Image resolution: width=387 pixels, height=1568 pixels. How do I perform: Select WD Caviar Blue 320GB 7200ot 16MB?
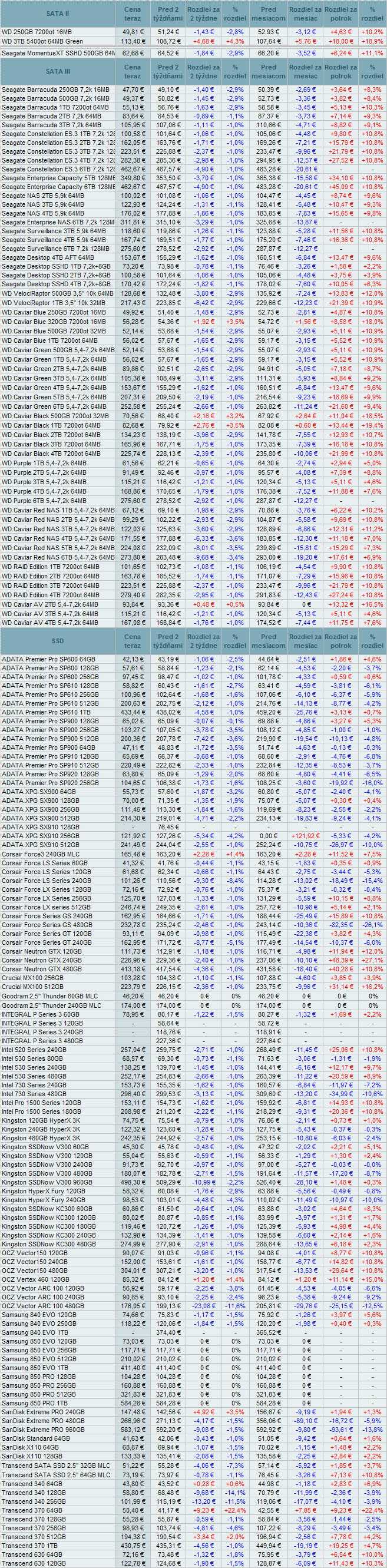54,322
